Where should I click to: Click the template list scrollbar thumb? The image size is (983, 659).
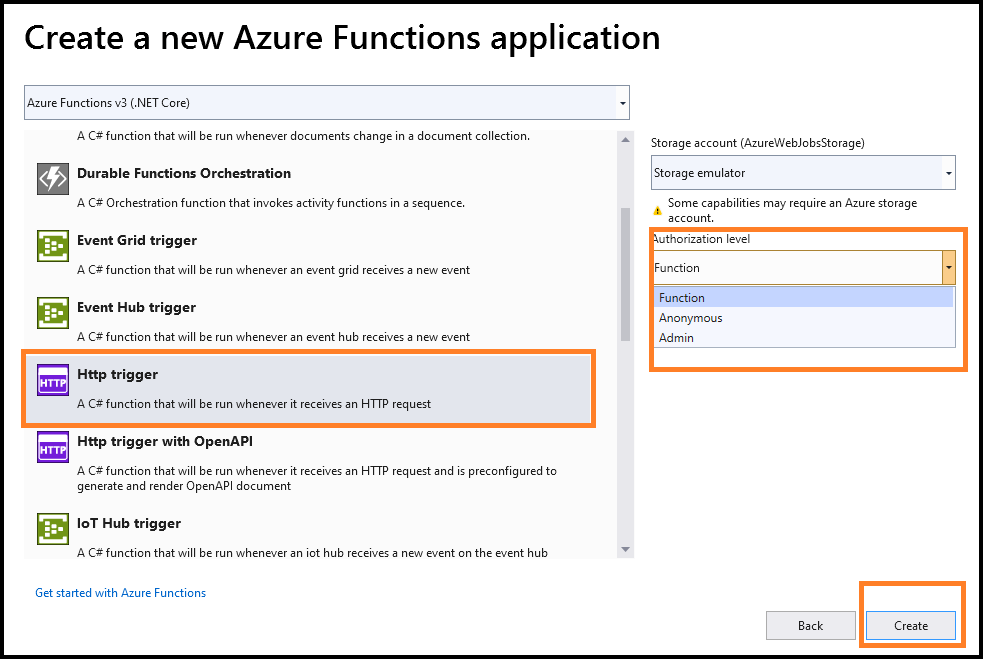point(626,275)
